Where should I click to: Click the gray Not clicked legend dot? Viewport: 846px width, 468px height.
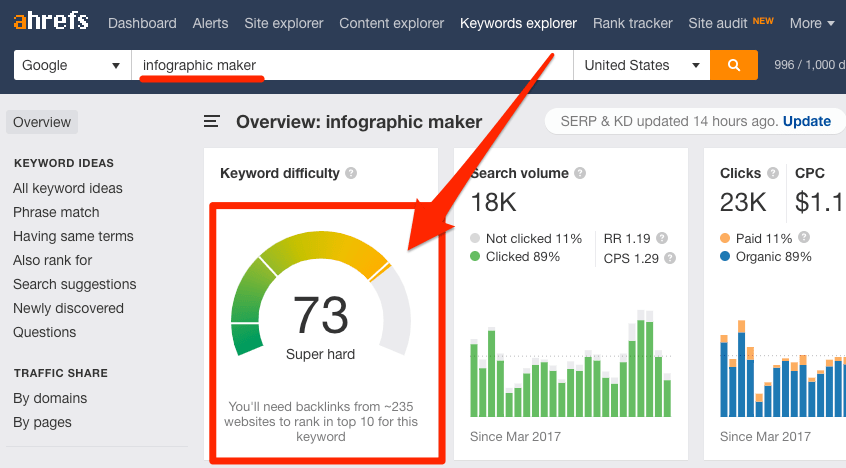pos(475,238)
